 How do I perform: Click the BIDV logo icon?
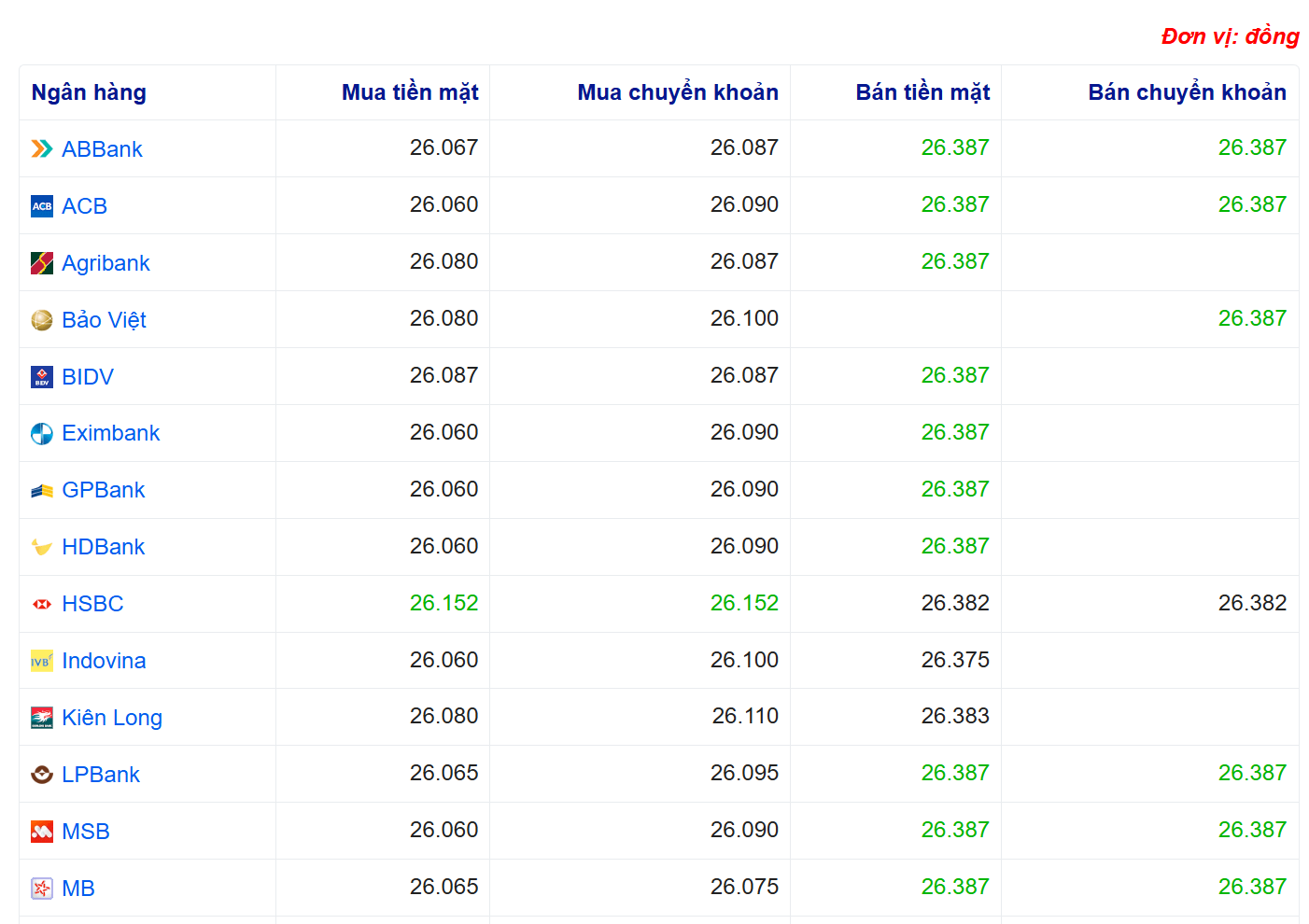[42, 377]
